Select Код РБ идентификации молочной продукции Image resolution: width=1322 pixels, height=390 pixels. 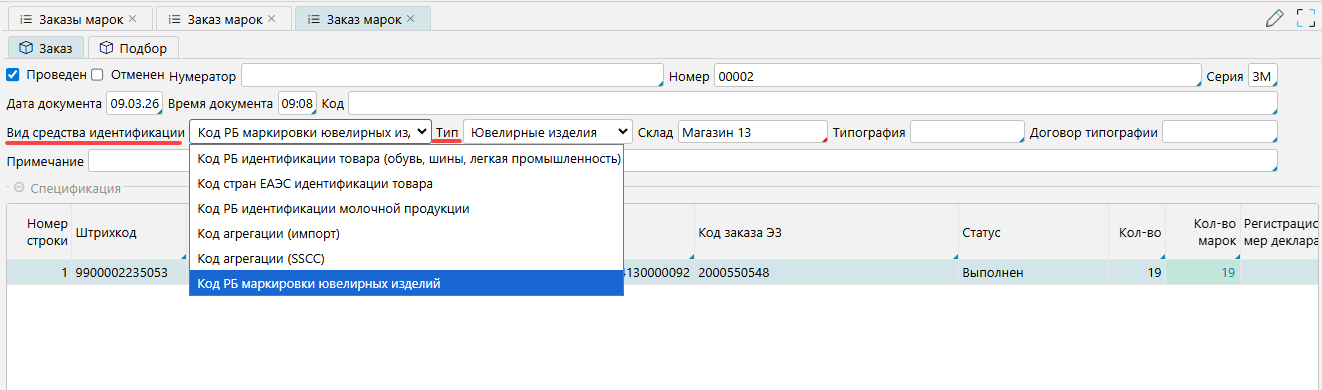pos(406,209)
